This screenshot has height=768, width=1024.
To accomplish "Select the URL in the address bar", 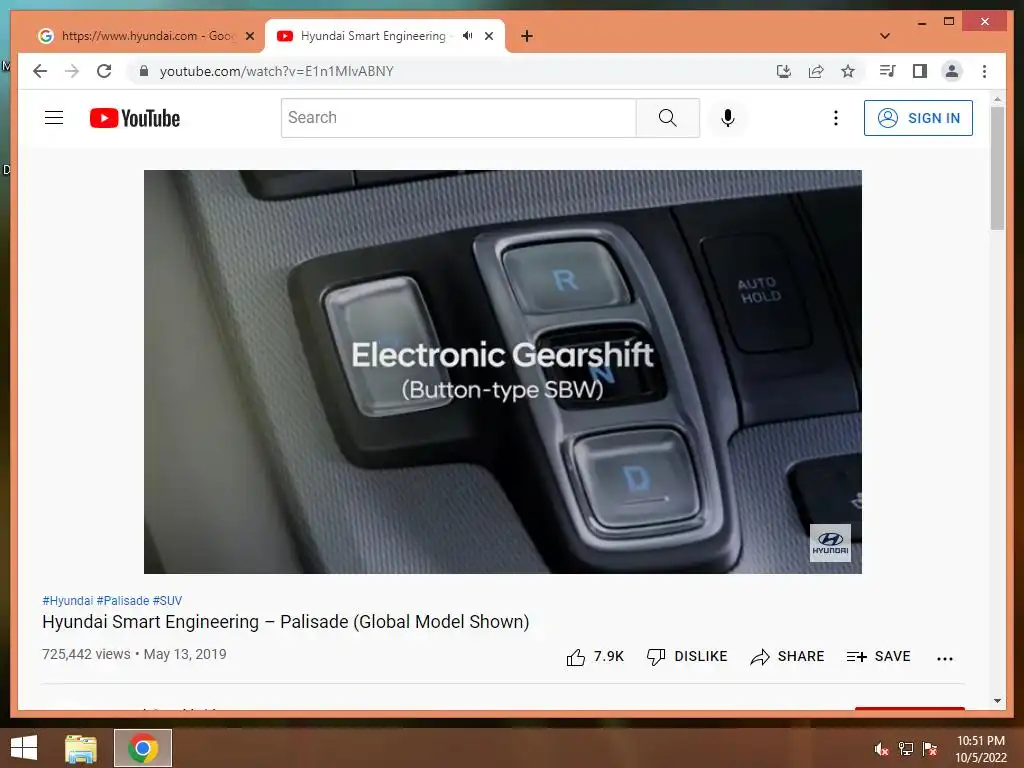I will pos(276,71).
